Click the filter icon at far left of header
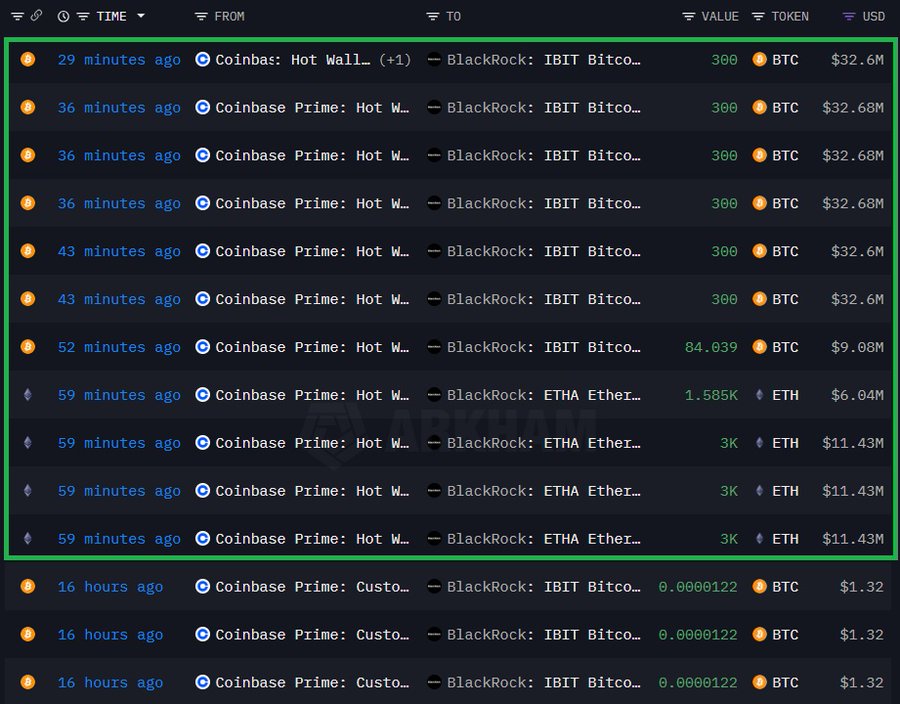Screen dimensions: 900x704 17,16
